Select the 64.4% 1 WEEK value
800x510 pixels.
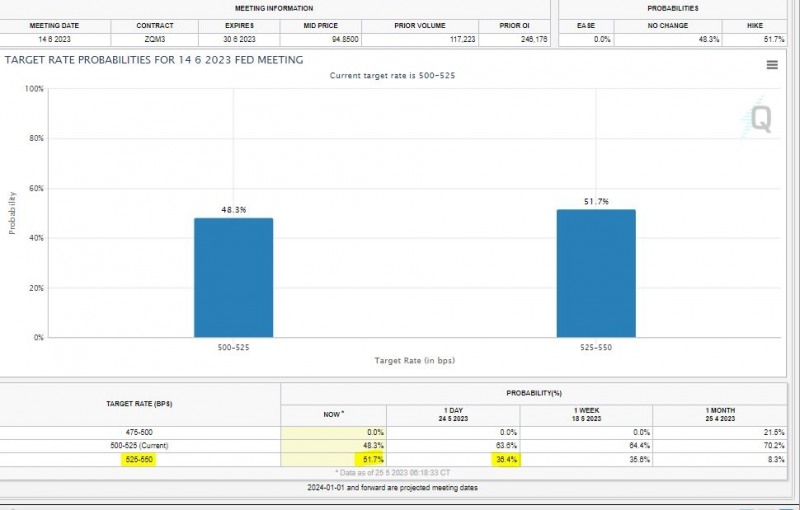click(x=640, y=446)
